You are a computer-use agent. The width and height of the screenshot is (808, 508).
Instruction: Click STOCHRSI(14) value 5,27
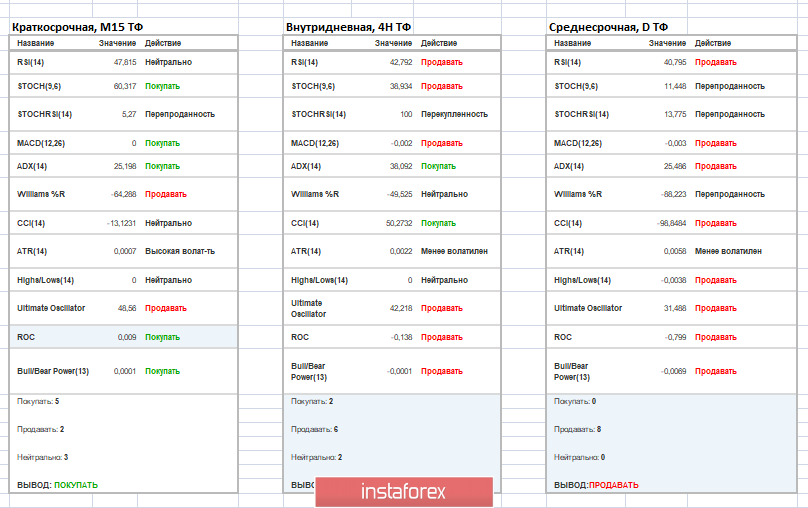(x=129, y=114)
